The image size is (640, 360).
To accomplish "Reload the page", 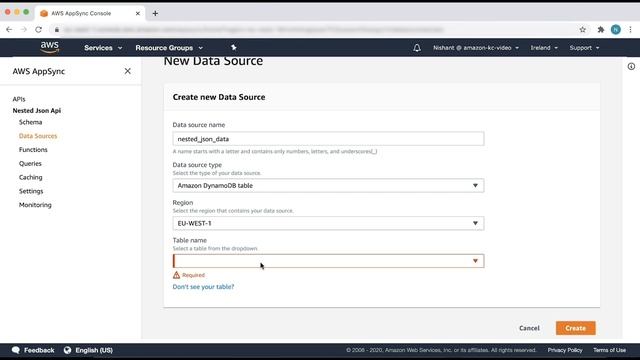I will pyautogui.click(x=38, y=29).
